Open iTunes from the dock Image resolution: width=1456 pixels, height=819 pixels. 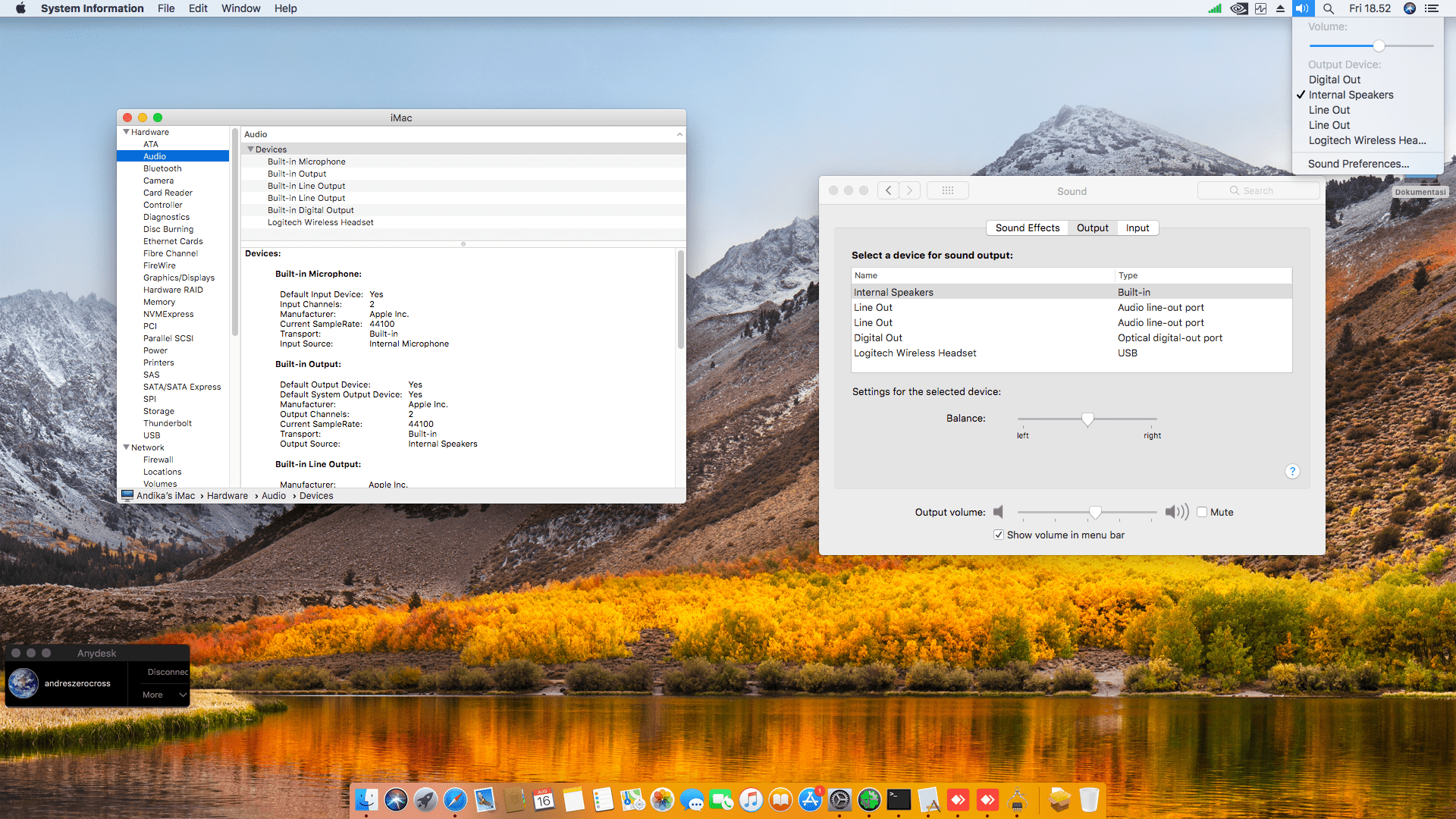tap(751, 799)
